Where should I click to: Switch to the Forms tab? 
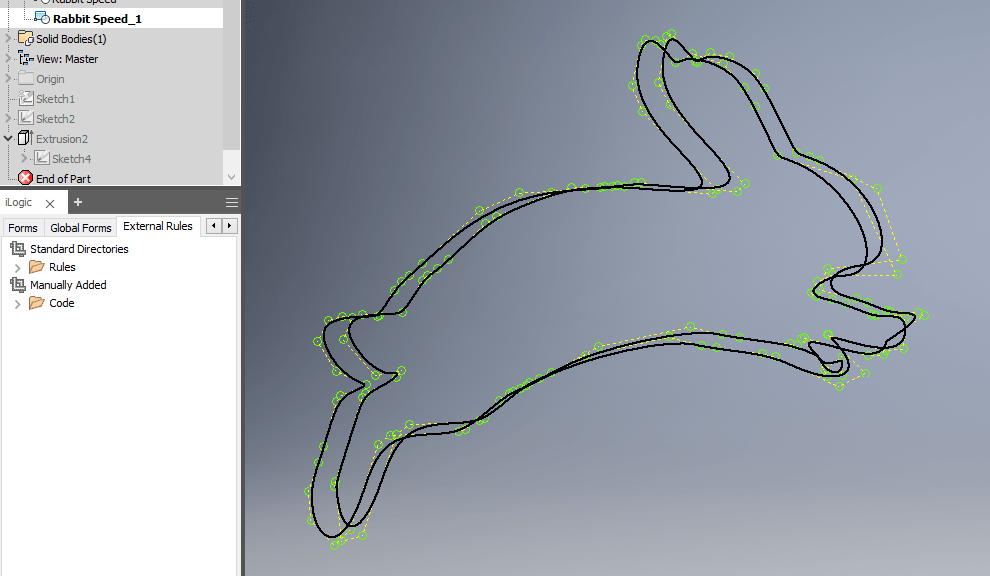[22, 227]
